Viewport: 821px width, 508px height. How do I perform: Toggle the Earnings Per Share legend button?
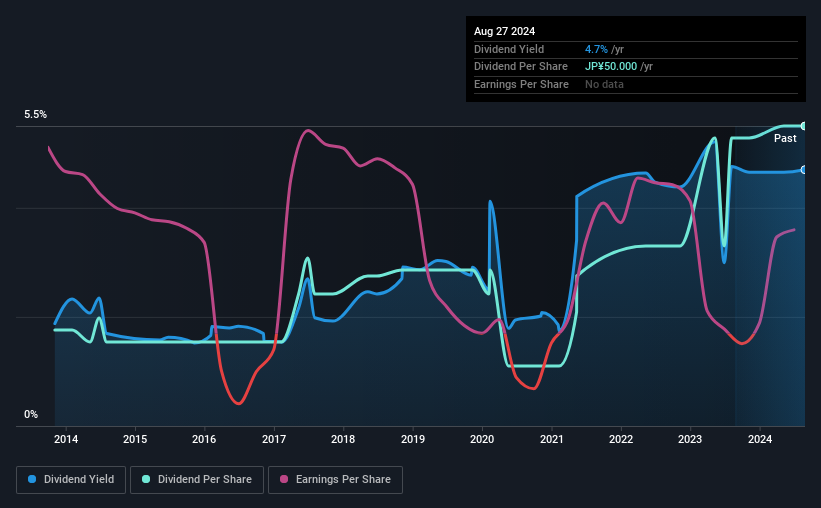click(335, 479)
